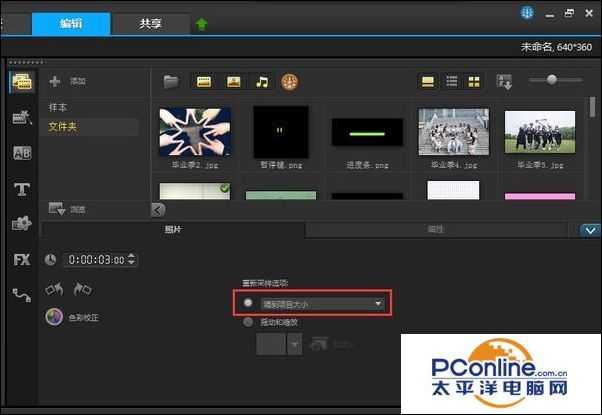Toggle the show photos filter icon

[x=233, y=81]
